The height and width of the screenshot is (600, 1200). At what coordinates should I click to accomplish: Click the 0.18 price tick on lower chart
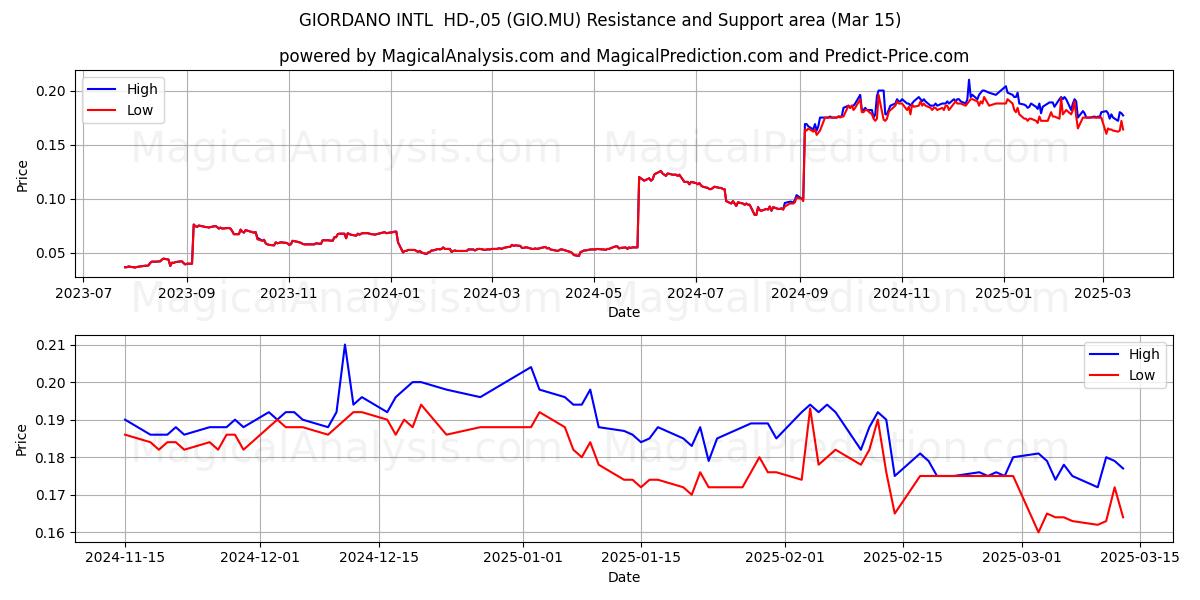click(x=53, y=458)
